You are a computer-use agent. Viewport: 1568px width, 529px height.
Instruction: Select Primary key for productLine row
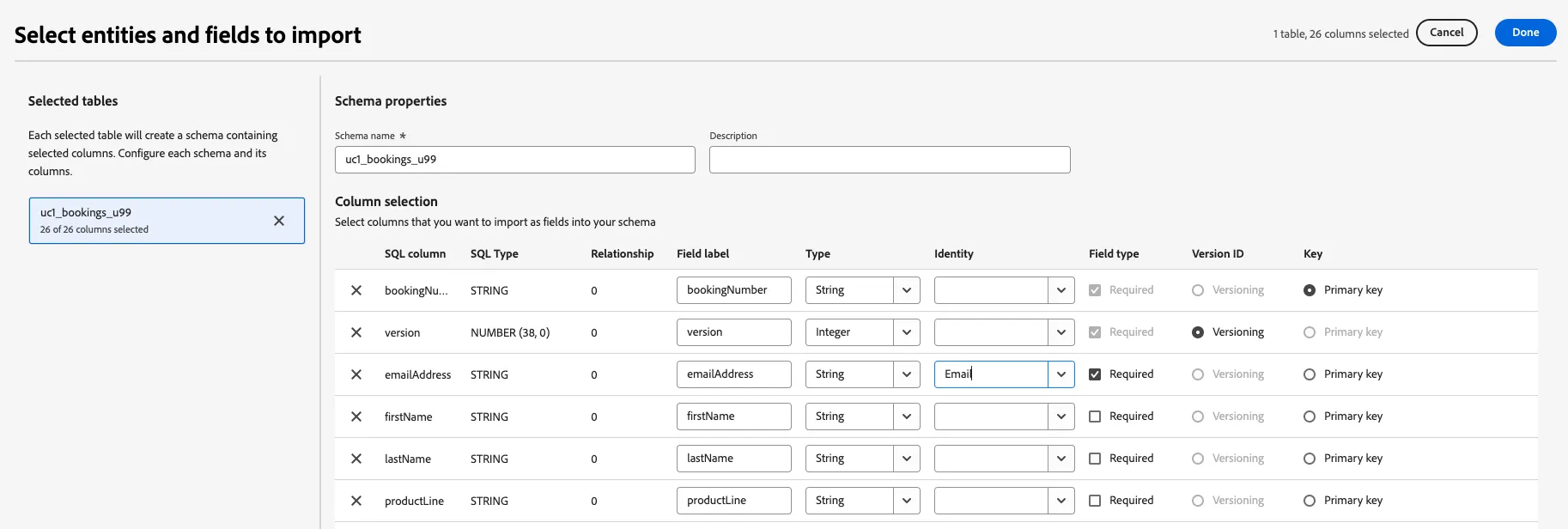(x=1310, y=501)
